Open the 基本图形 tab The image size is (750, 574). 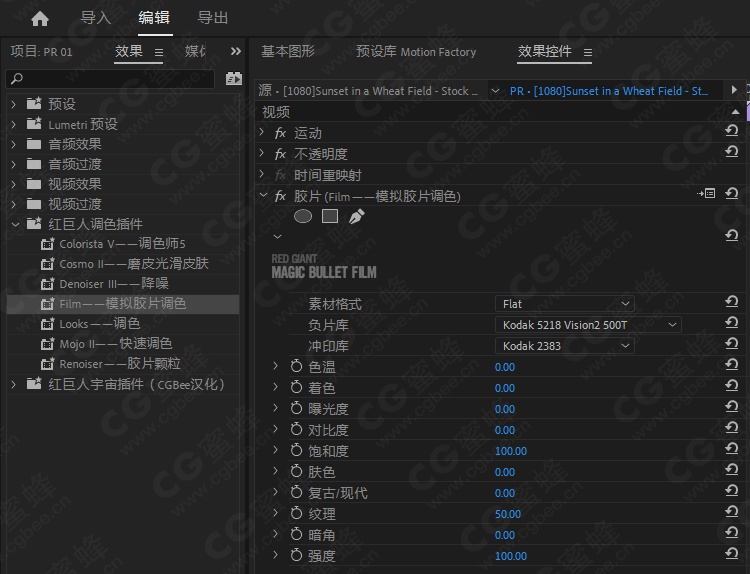287,52
